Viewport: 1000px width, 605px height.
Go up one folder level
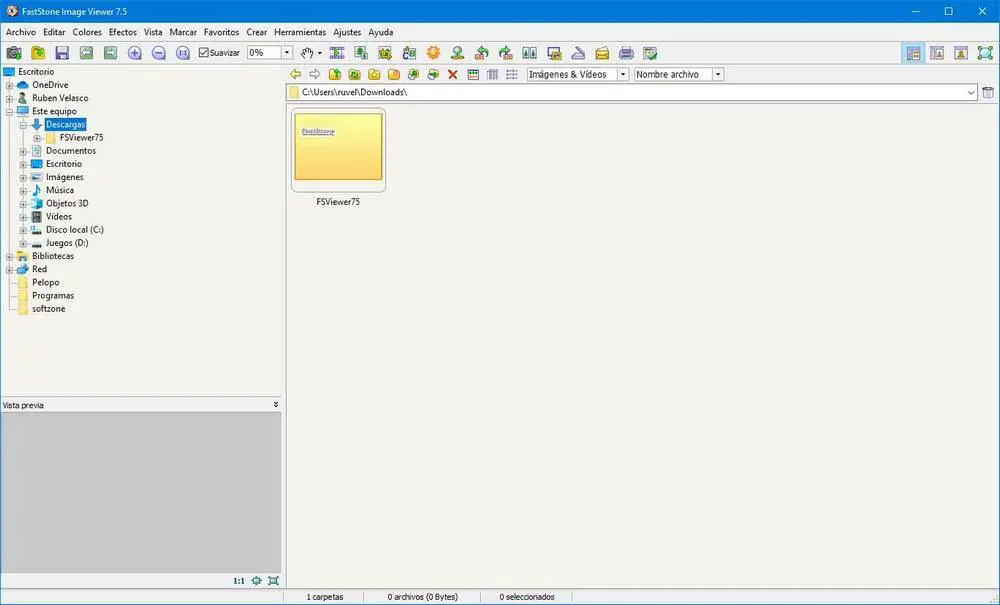point(335,75)
